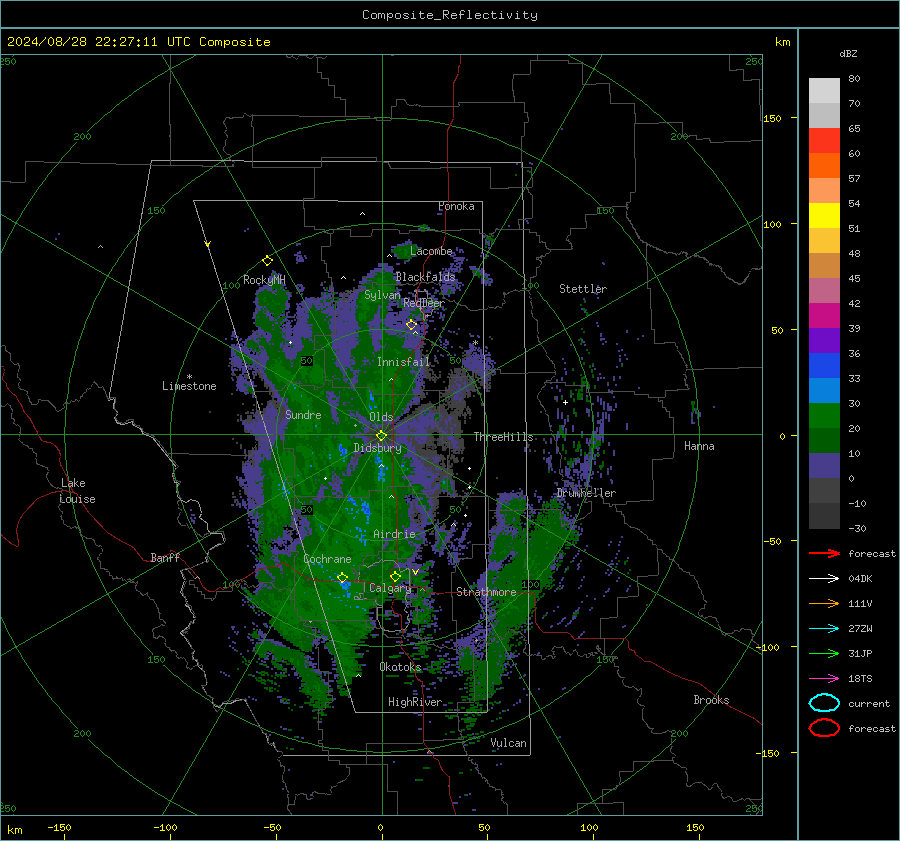Click the red forecast arrow in legend
Screen dimensions: 900x841
pyautogui.click(x=824, y=553)
